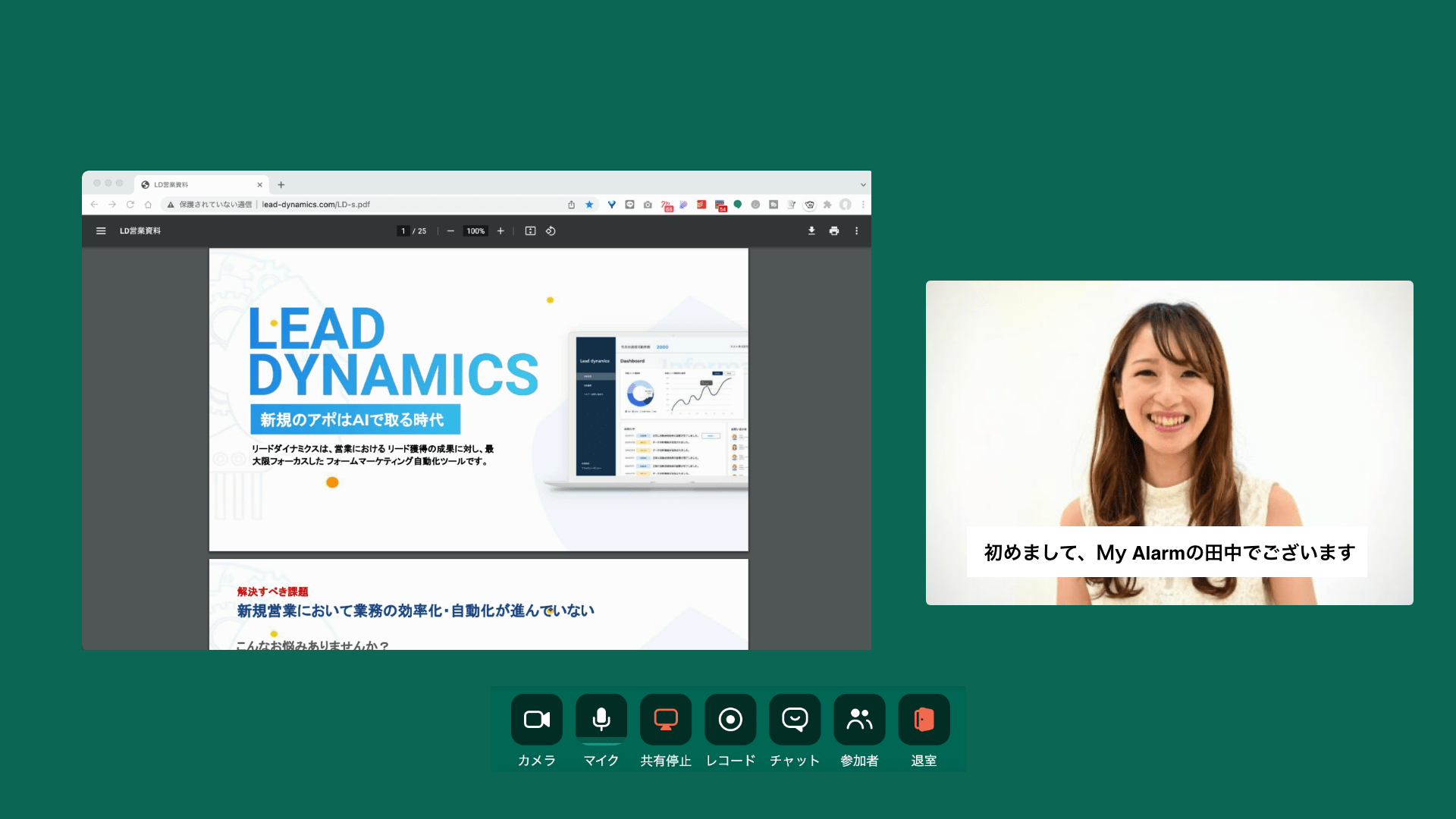Image resolution: width=1456 pixels, height=819 pixels.
Task: Close the LD営業資料 tab
Action: point(259,185)
